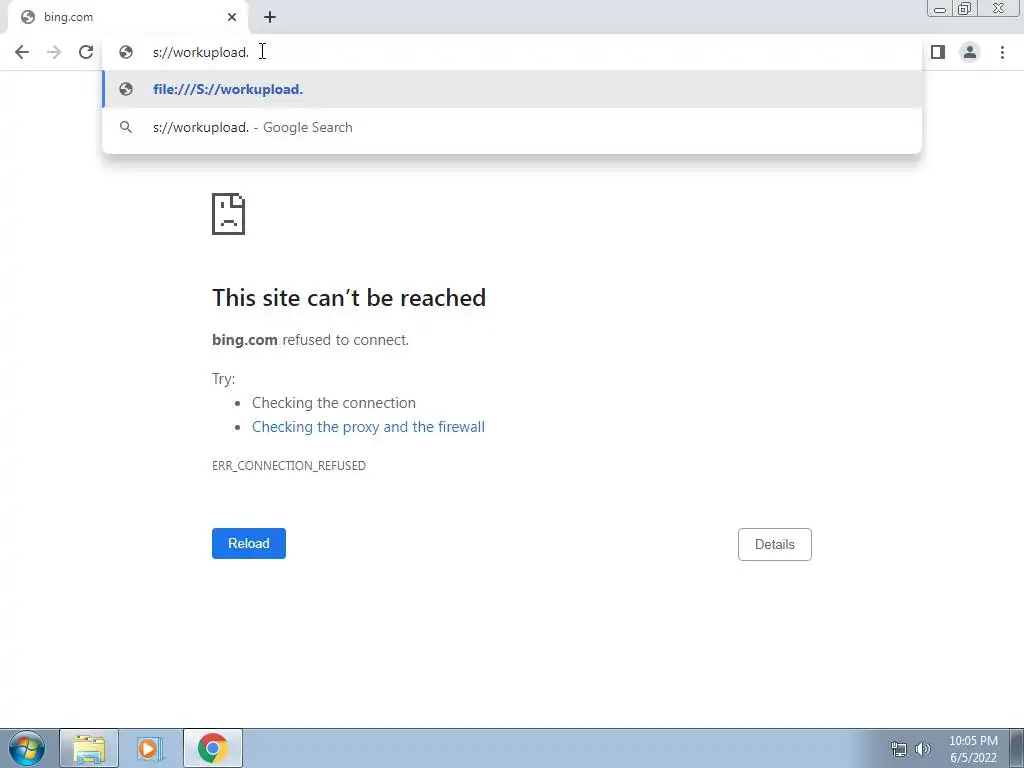Open the Chrome three-dot menu
This screenshot has width=1024, height=768.
point(1002,52)
